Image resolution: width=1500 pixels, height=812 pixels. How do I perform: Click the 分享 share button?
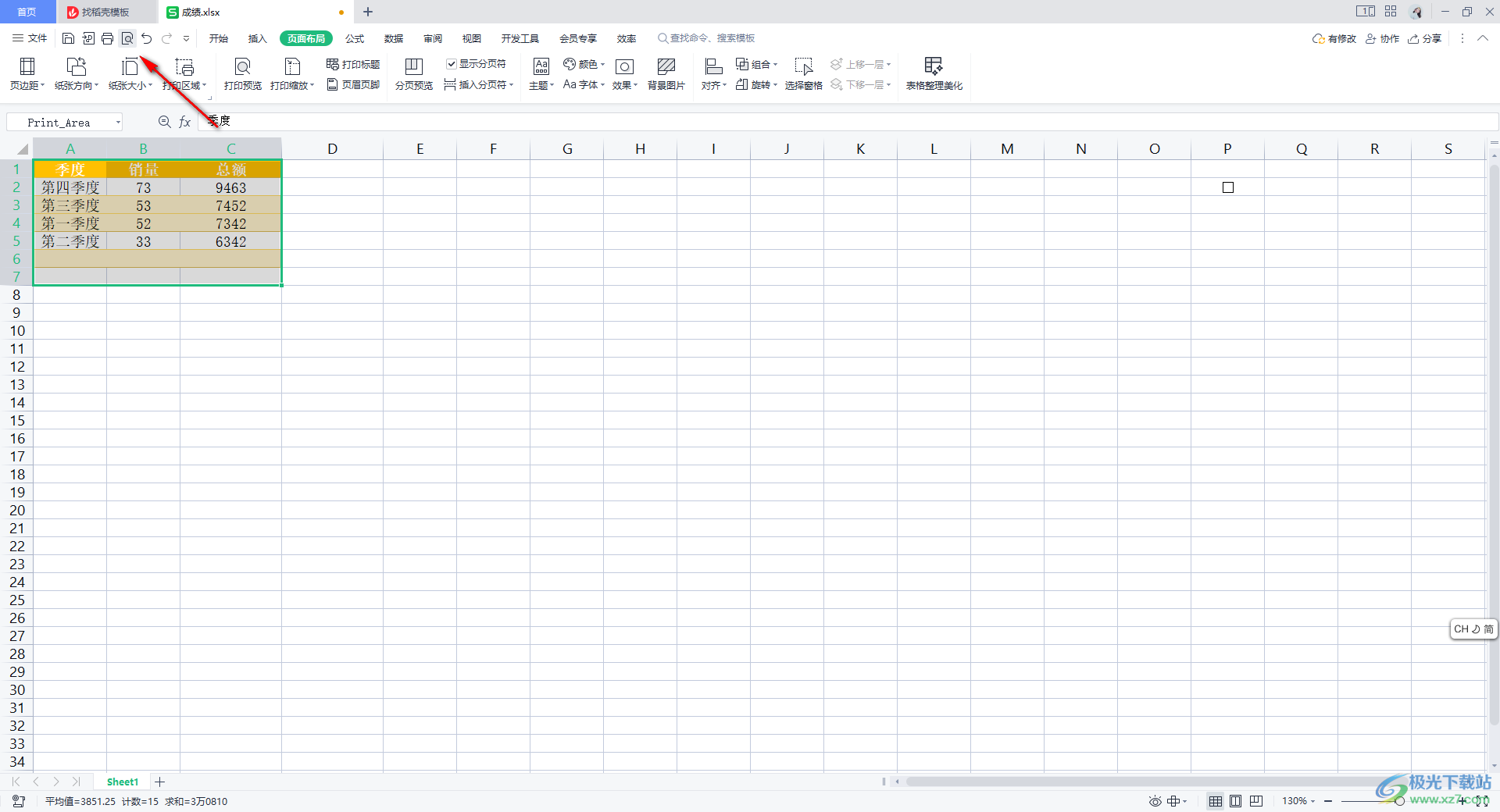(1424, 38)
